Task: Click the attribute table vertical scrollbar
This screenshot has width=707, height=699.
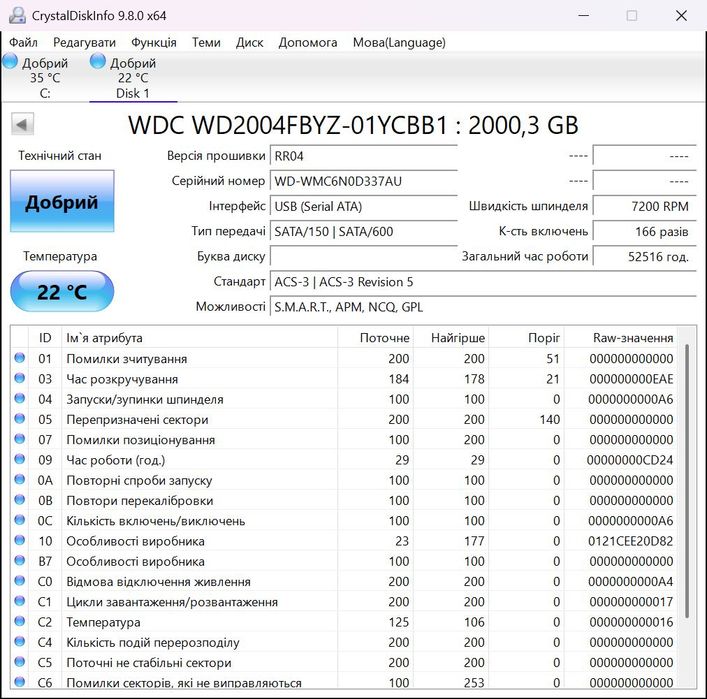Action: pos(687,480)
